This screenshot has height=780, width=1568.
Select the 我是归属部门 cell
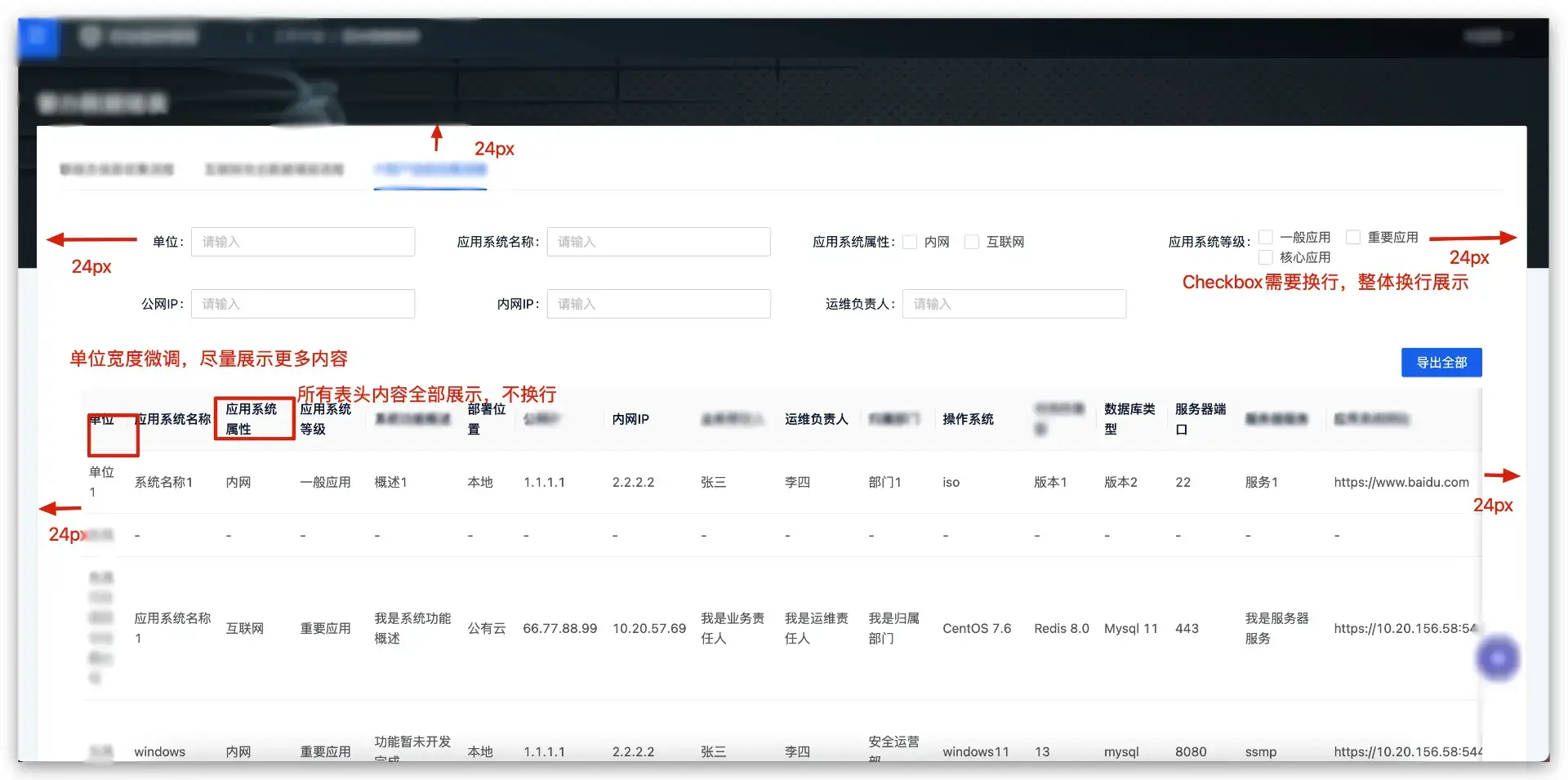(893, 628)
